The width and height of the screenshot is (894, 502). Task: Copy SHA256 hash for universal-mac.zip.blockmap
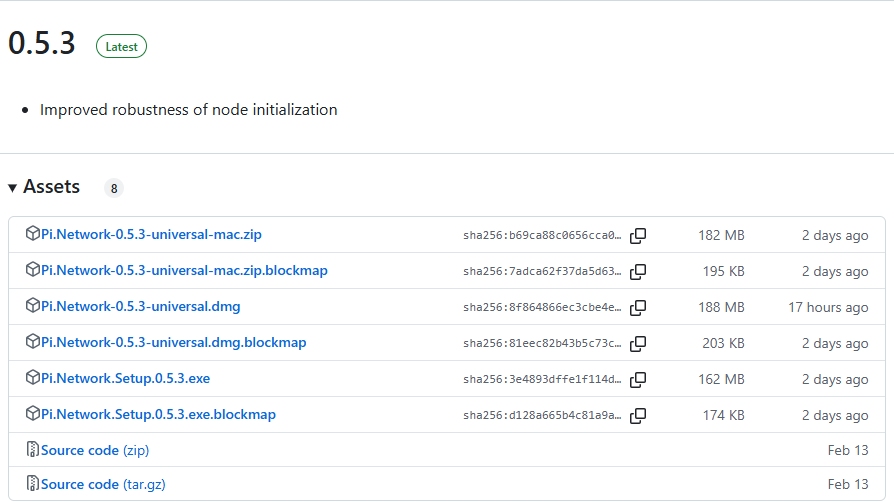click(x=638, y=272)
